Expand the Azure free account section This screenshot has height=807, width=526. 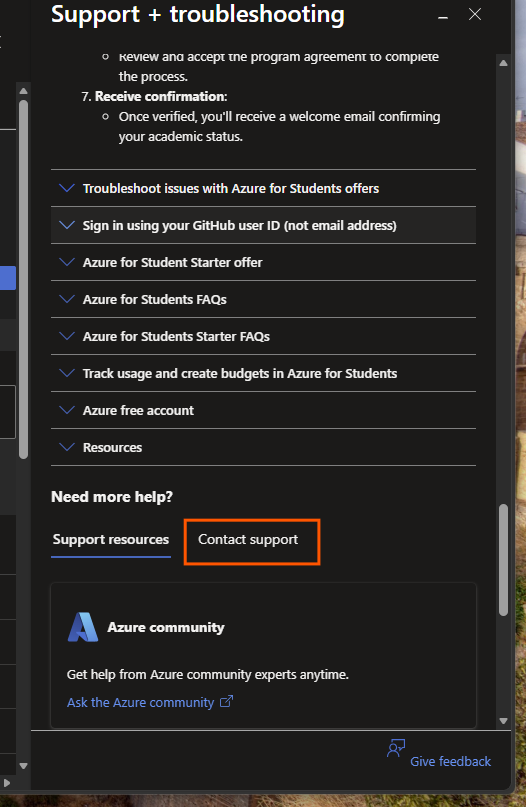[264, 411]
